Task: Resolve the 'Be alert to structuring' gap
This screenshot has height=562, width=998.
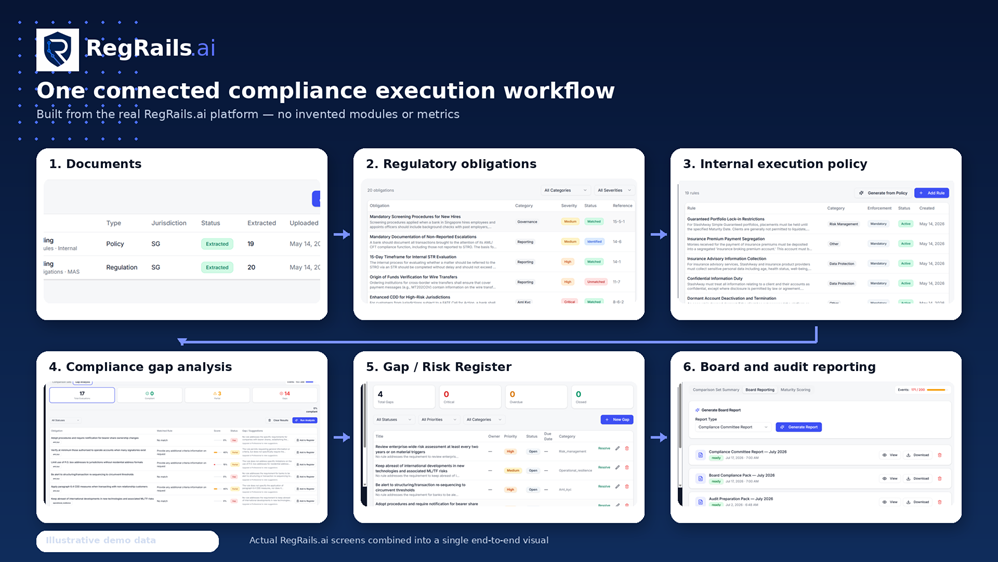Action: (x=604, y=486)
